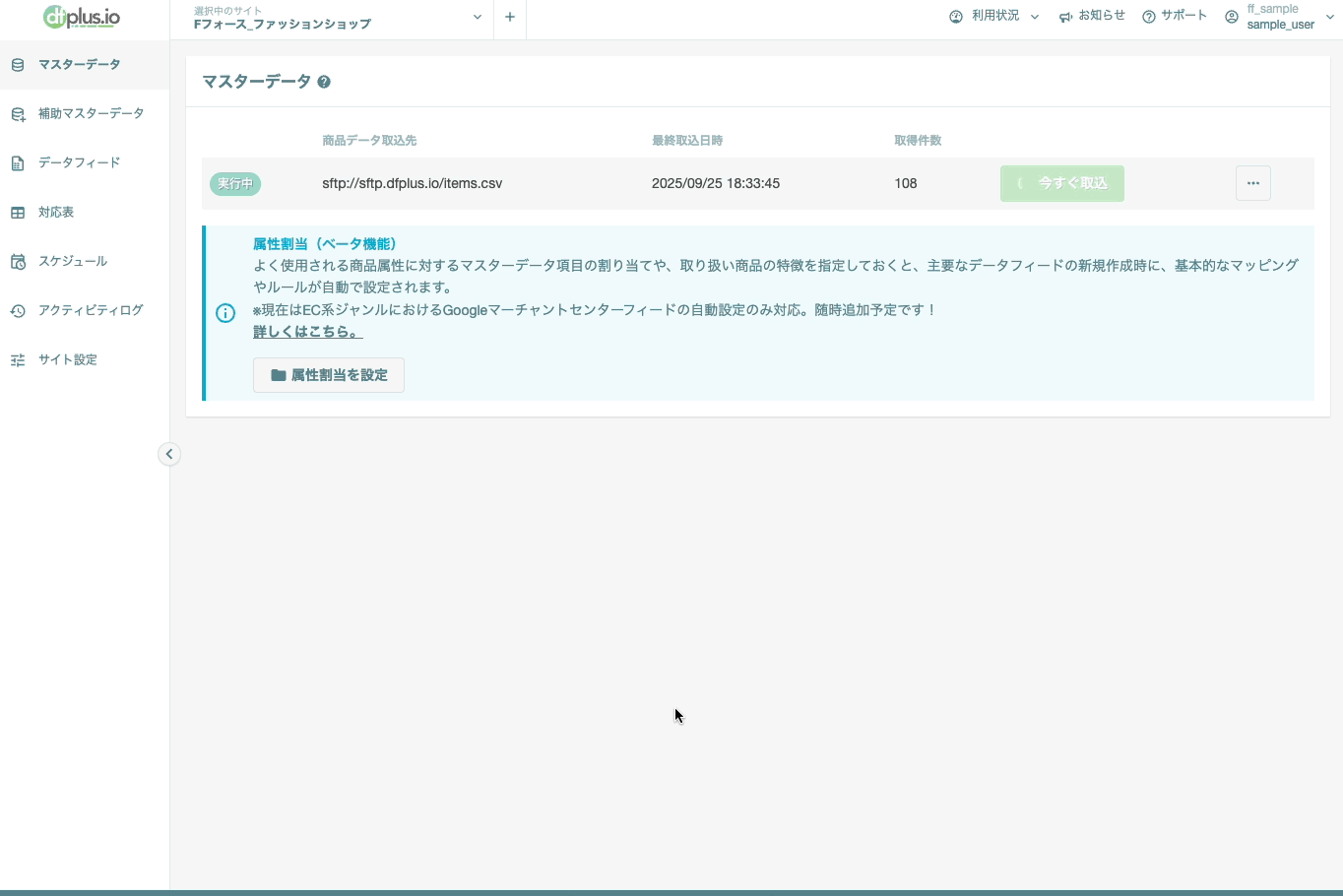Click the 補助マスターデータ sidebar icon

click(x=18, y=114)
